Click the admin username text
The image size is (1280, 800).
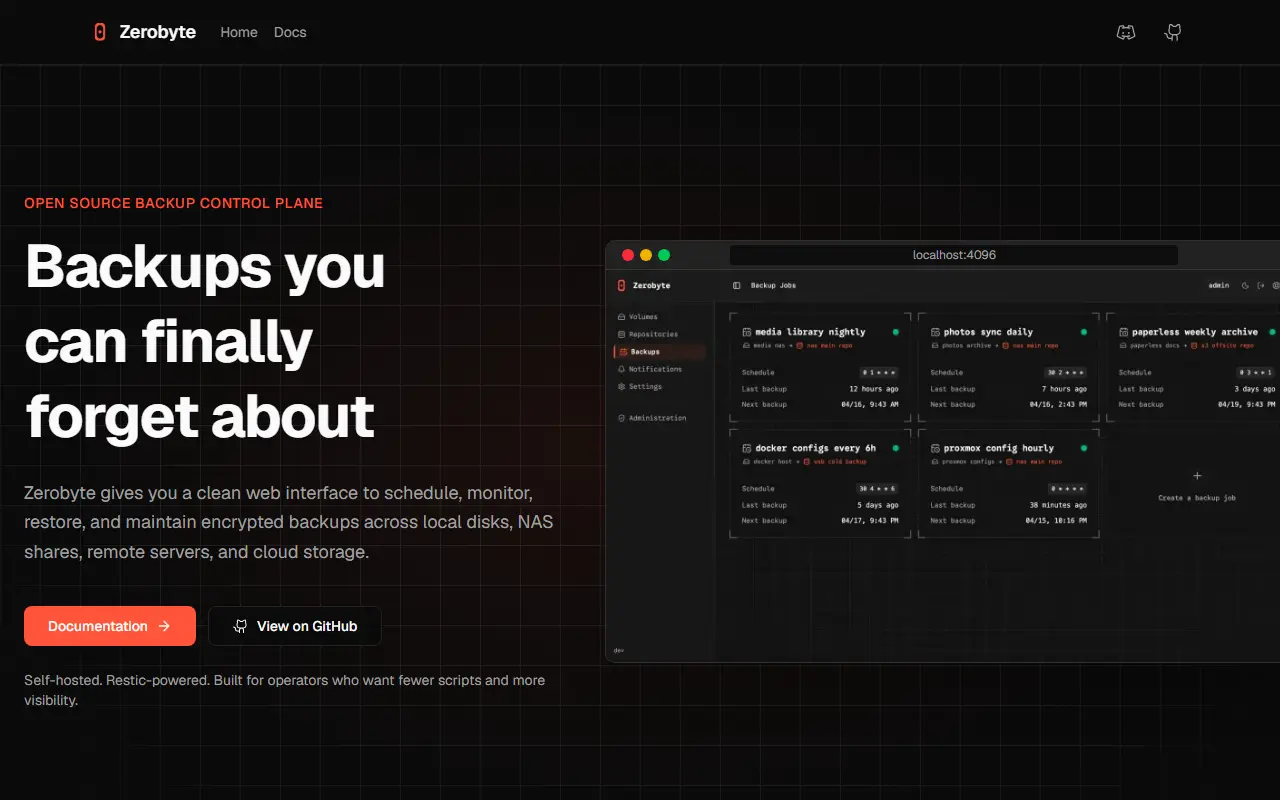(x=1219, y=286)
